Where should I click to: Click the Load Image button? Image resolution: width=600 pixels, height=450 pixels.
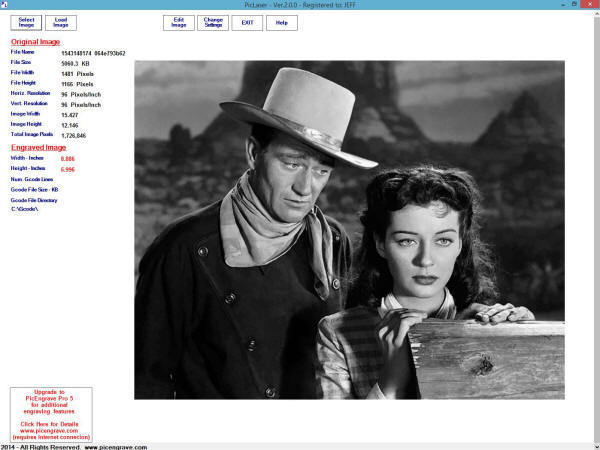click(61, 23)
